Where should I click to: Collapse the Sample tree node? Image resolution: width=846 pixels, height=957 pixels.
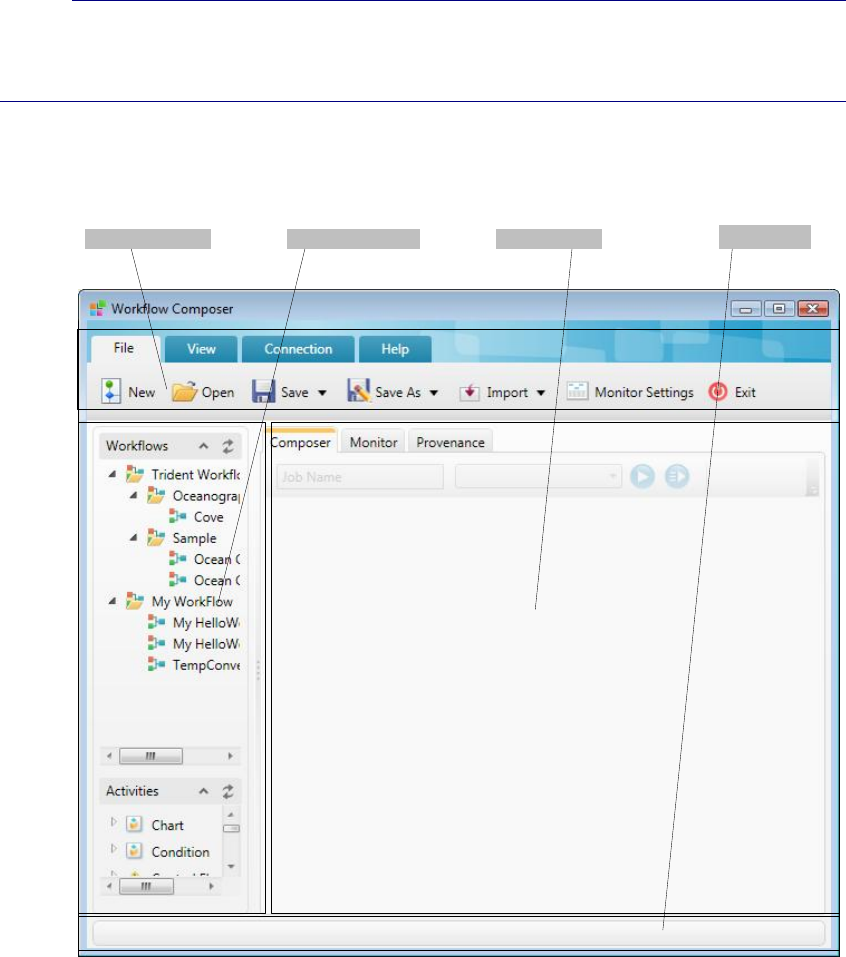coord(133,538)
